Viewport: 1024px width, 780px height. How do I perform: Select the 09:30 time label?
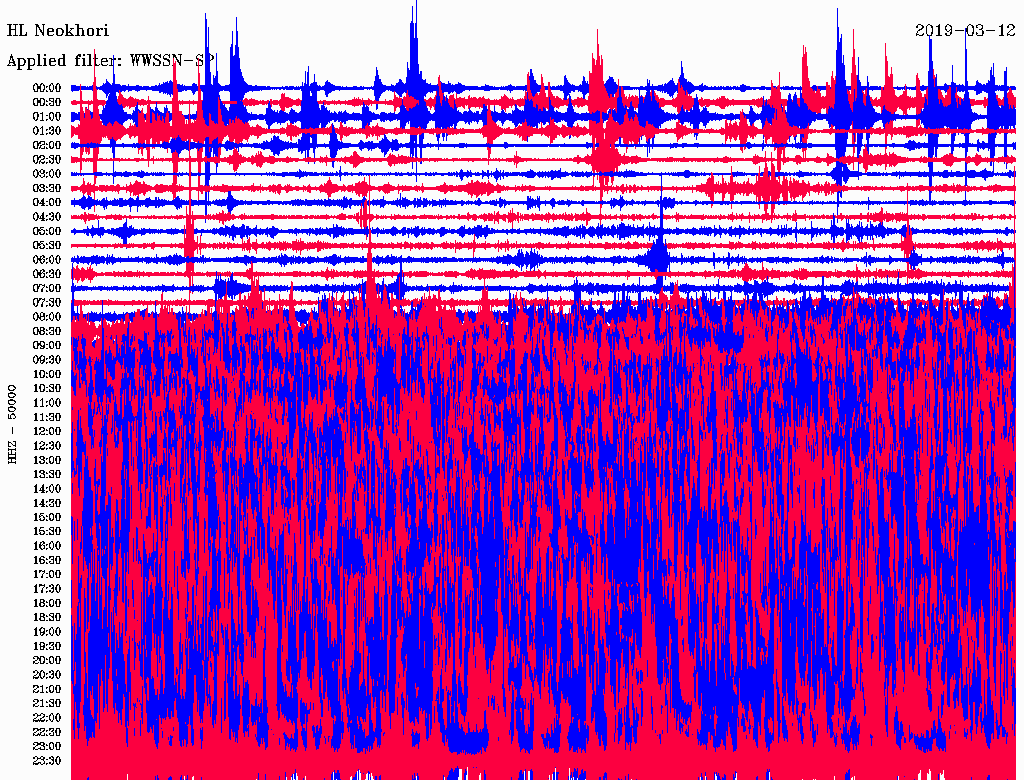(x=47, y=360)
